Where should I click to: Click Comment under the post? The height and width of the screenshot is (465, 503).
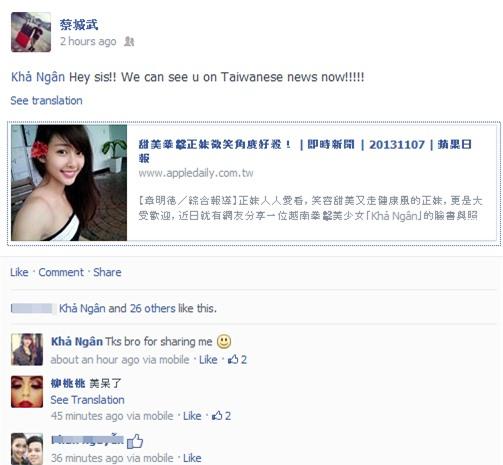(x=61, y=272)
